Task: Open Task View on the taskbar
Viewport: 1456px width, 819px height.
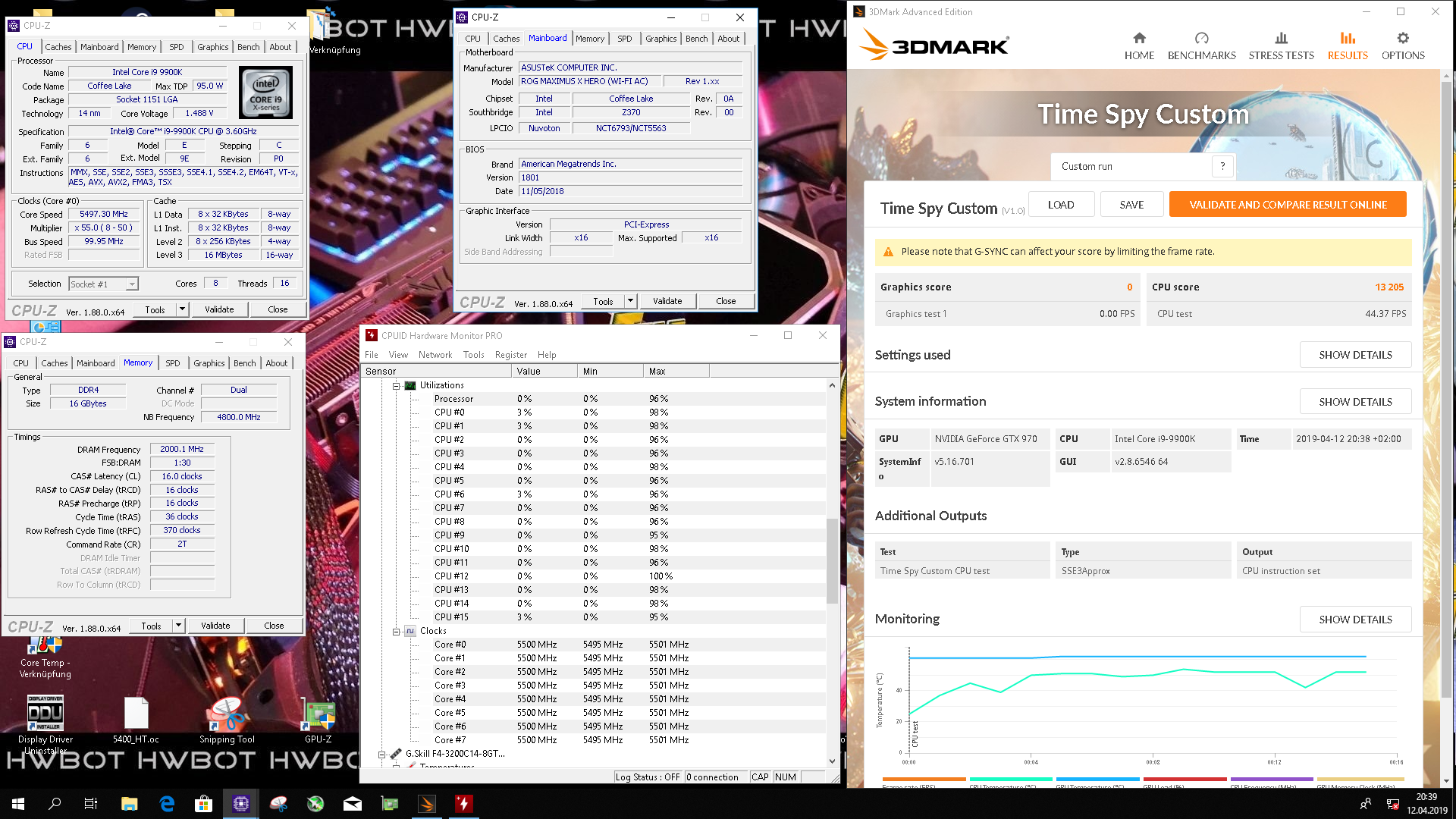Action: pos(91,803)
